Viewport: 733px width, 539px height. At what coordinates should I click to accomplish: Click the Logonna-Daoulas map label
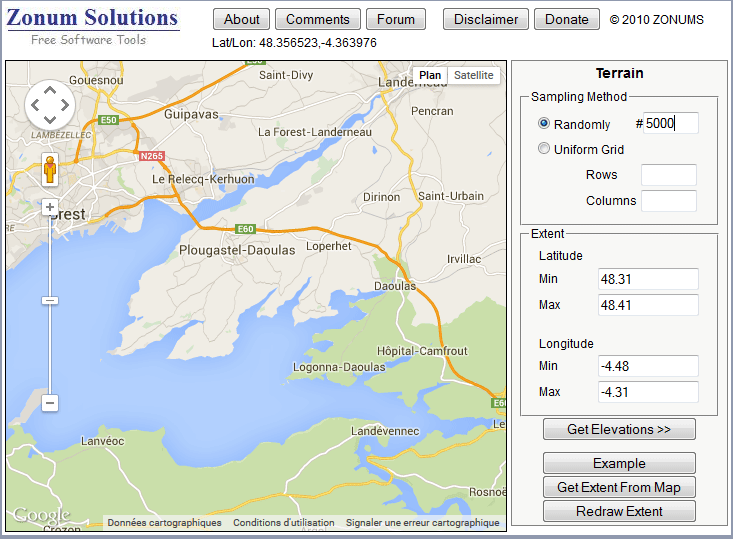339,367
